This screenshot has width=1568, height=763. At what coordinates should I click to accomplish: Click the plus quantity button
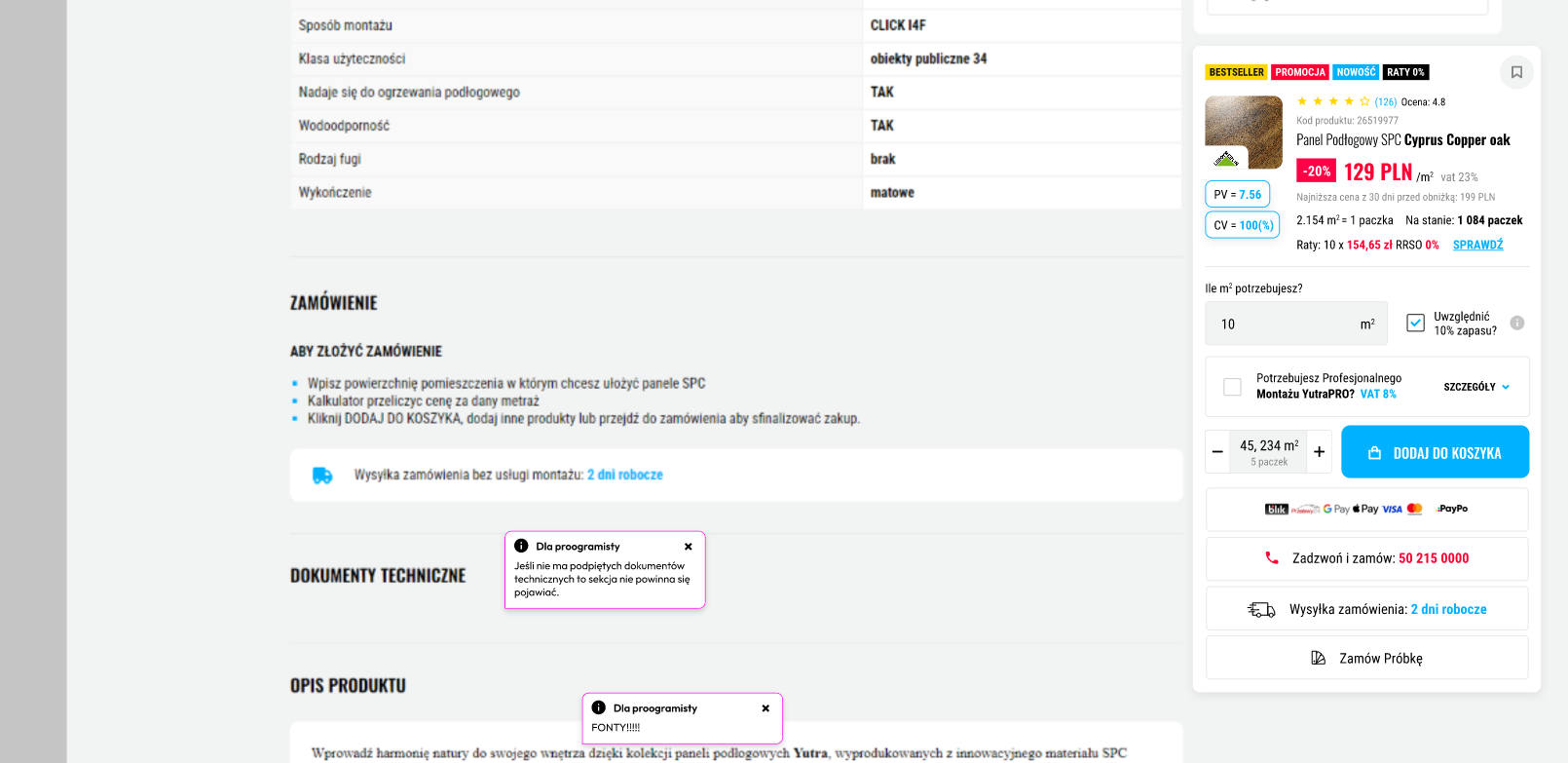pyautogui.click(x=1319, y=452)
